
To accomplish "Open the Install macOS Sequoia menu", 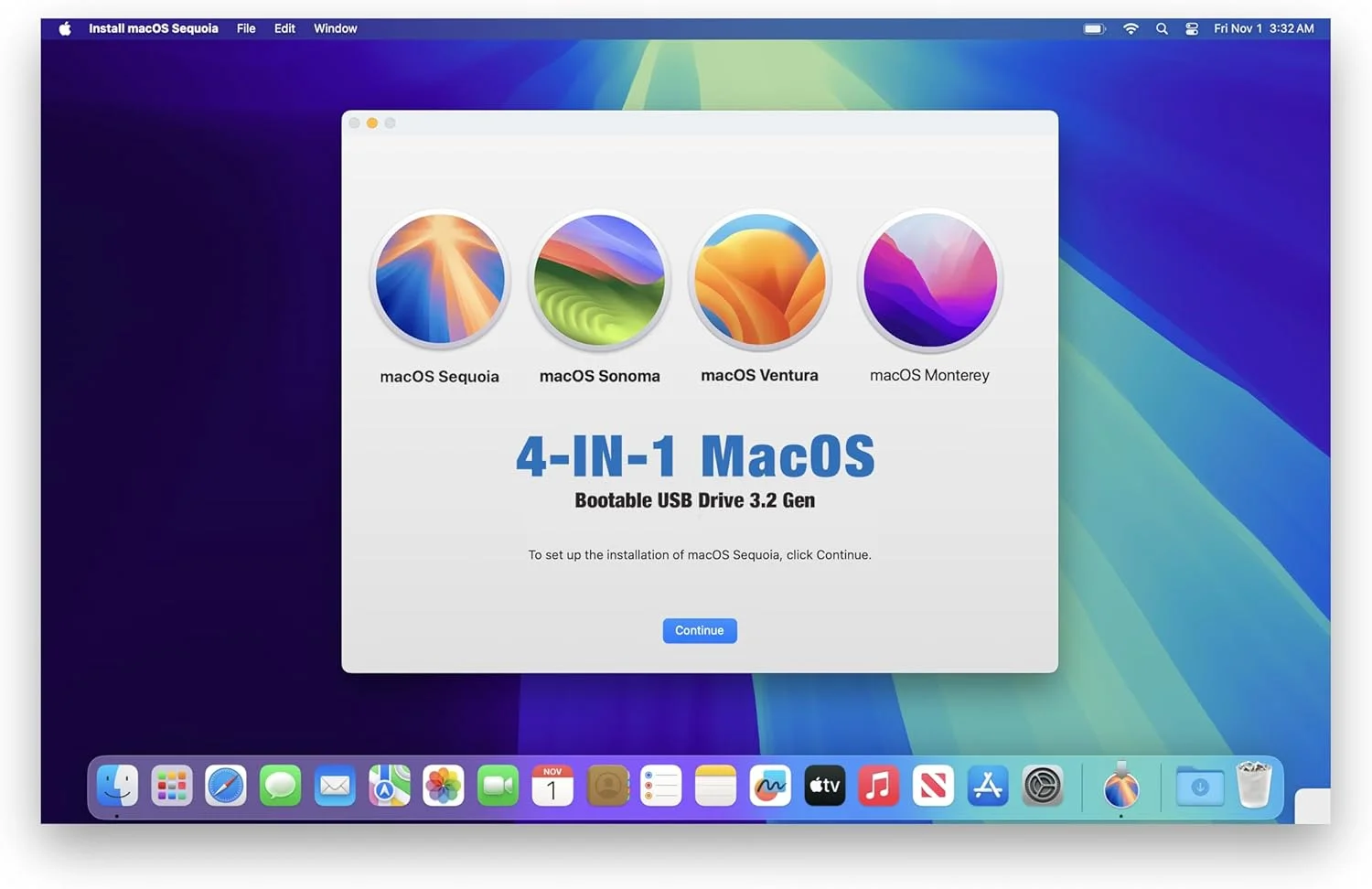I will [153, 28].
